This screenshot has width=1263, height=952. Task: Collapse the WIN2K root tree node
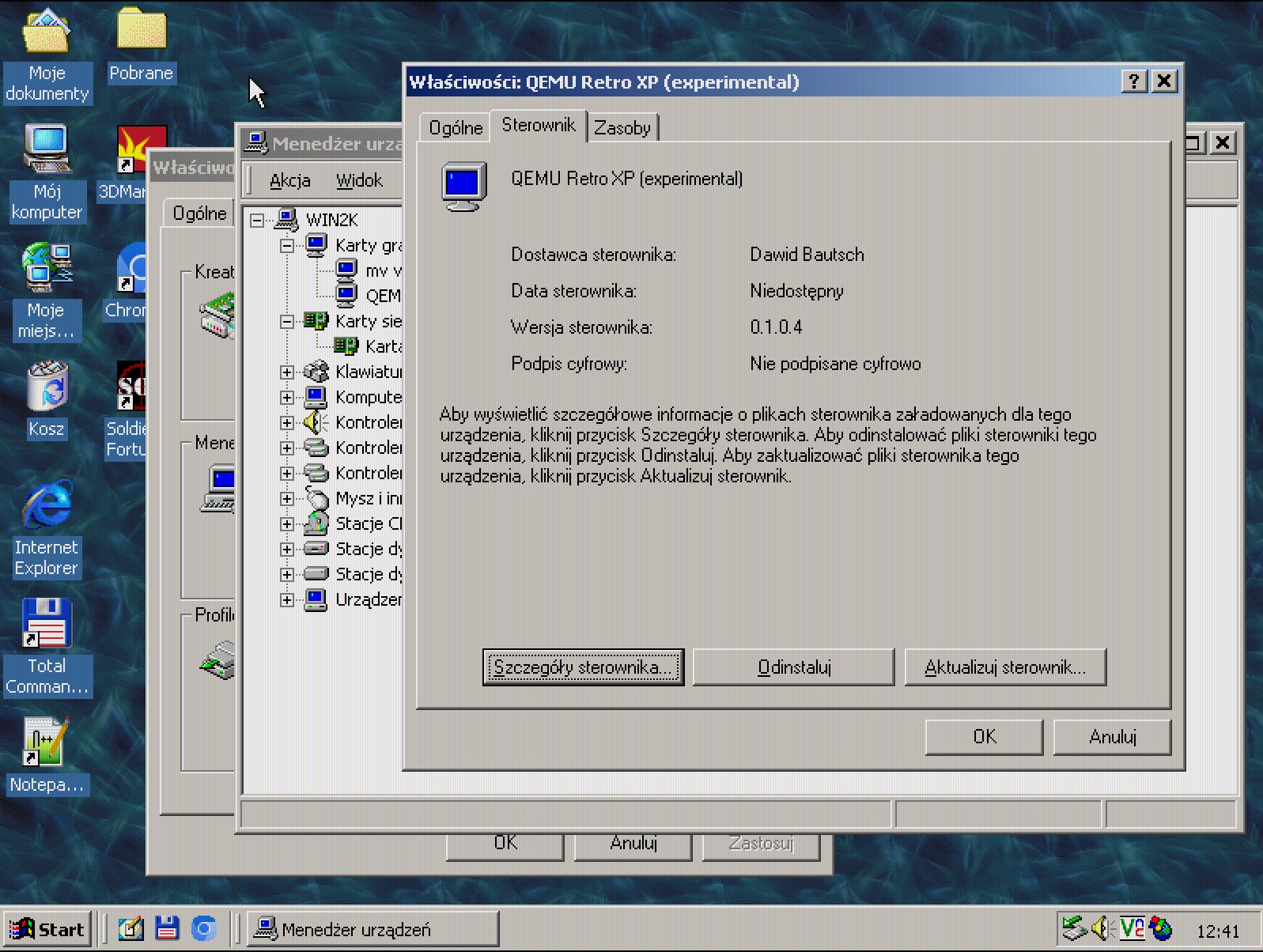[x=257, y=221]
